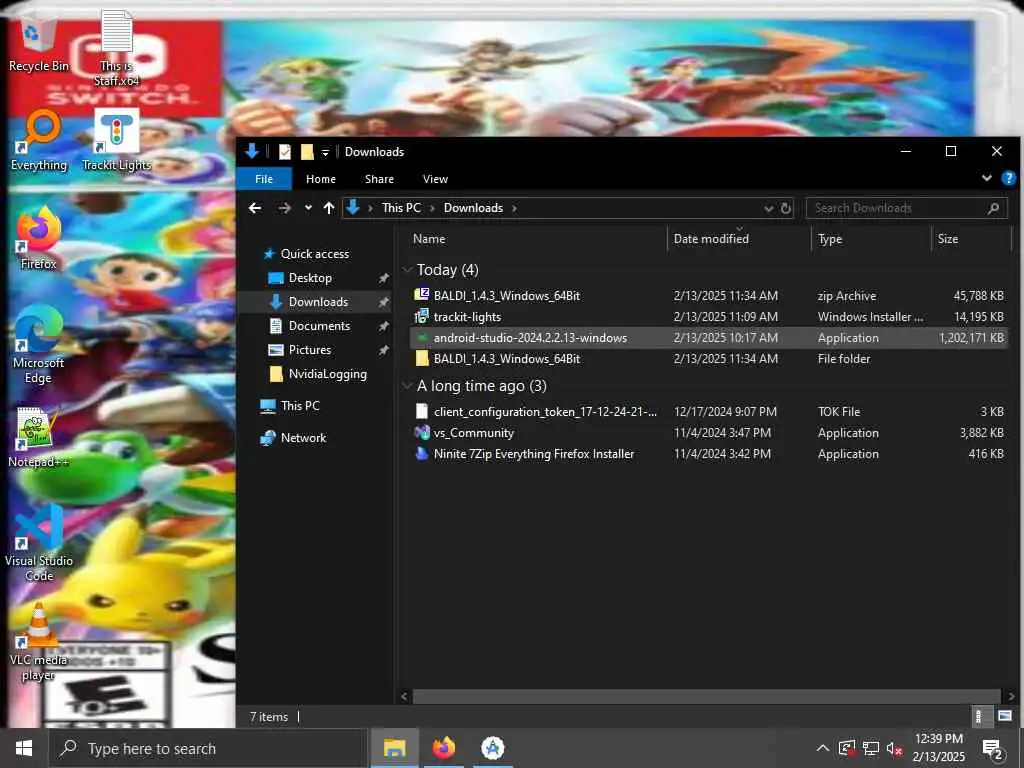The image size is (1024, 768).
Task: Select the trackit-lights installer file
Action: [x=709, y=317]
